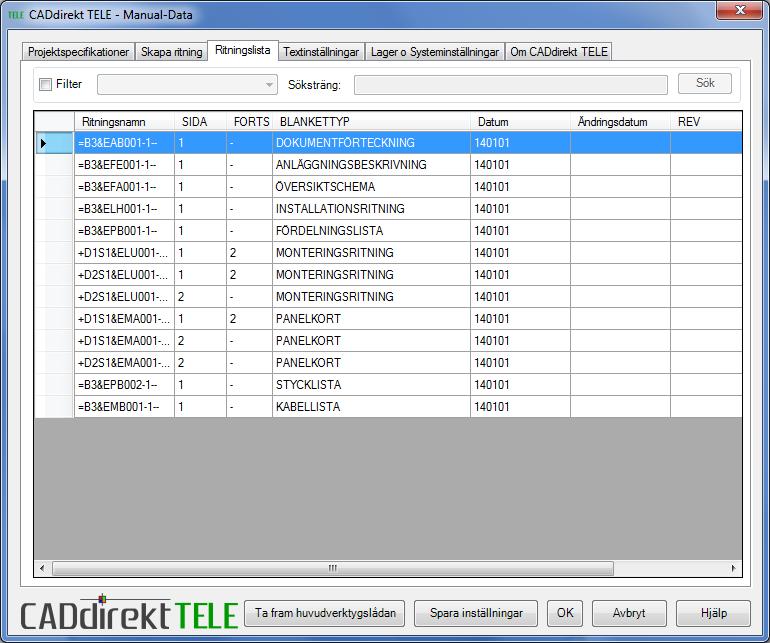Select row header of STYCKLISTA row
This screenshot has height=643, width=770.
point(54,385)
